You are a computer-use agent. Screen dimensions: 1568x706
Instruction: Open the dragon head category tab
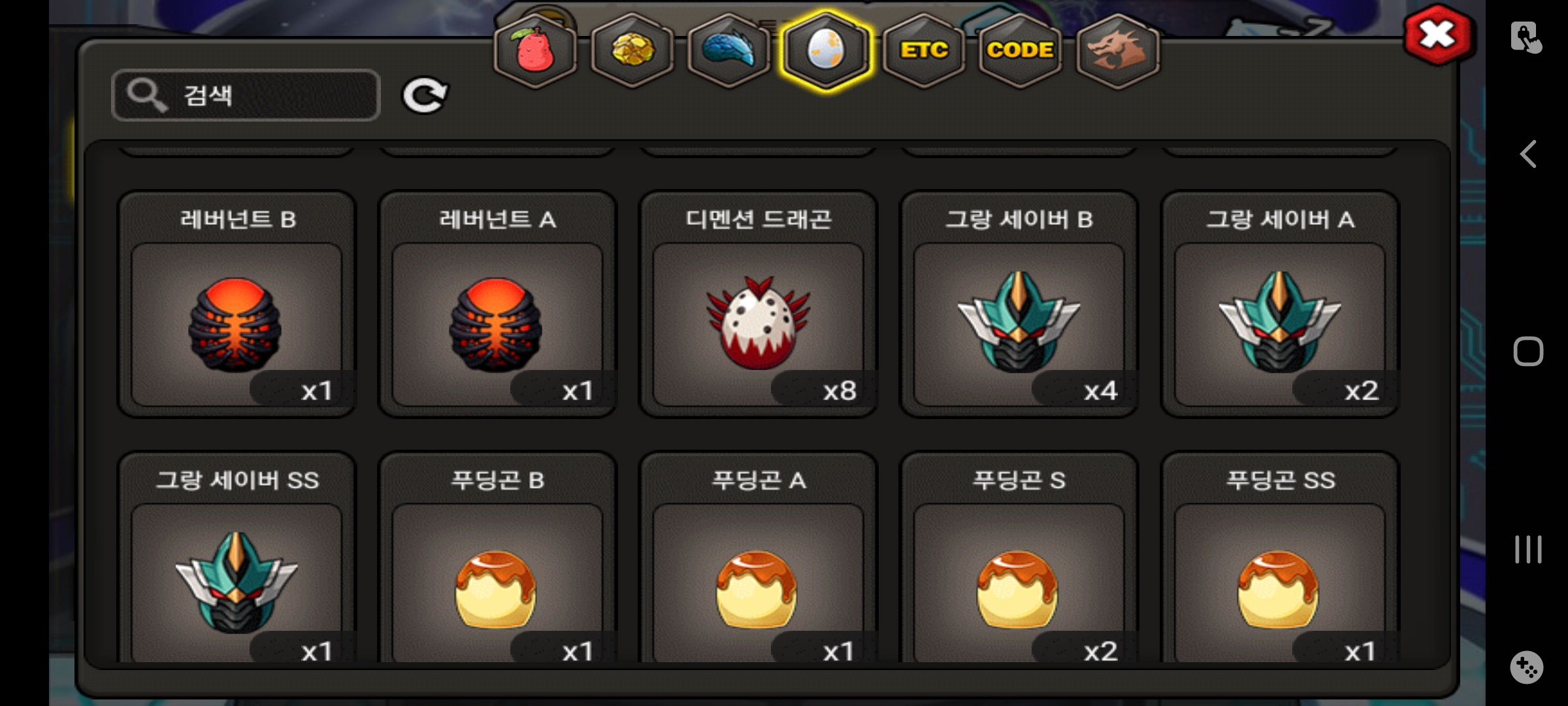point(1117,50)
